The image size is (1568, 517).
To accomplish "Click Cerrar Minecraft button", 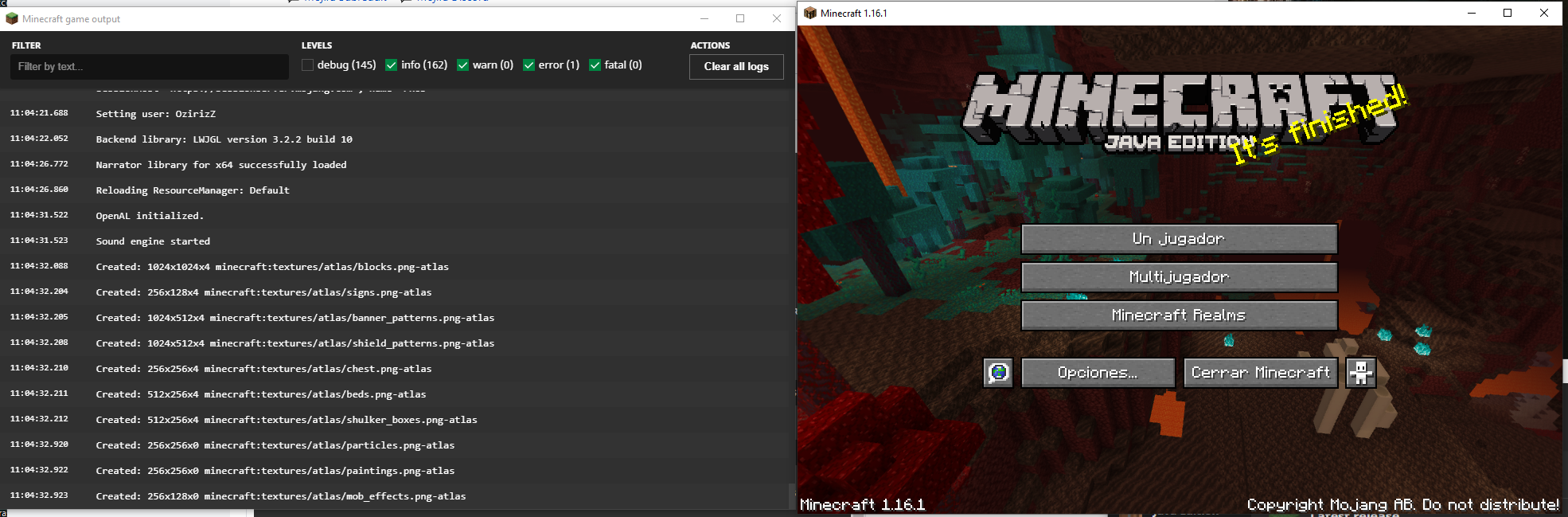I will pyautogui.click(x=1261, y=372).
